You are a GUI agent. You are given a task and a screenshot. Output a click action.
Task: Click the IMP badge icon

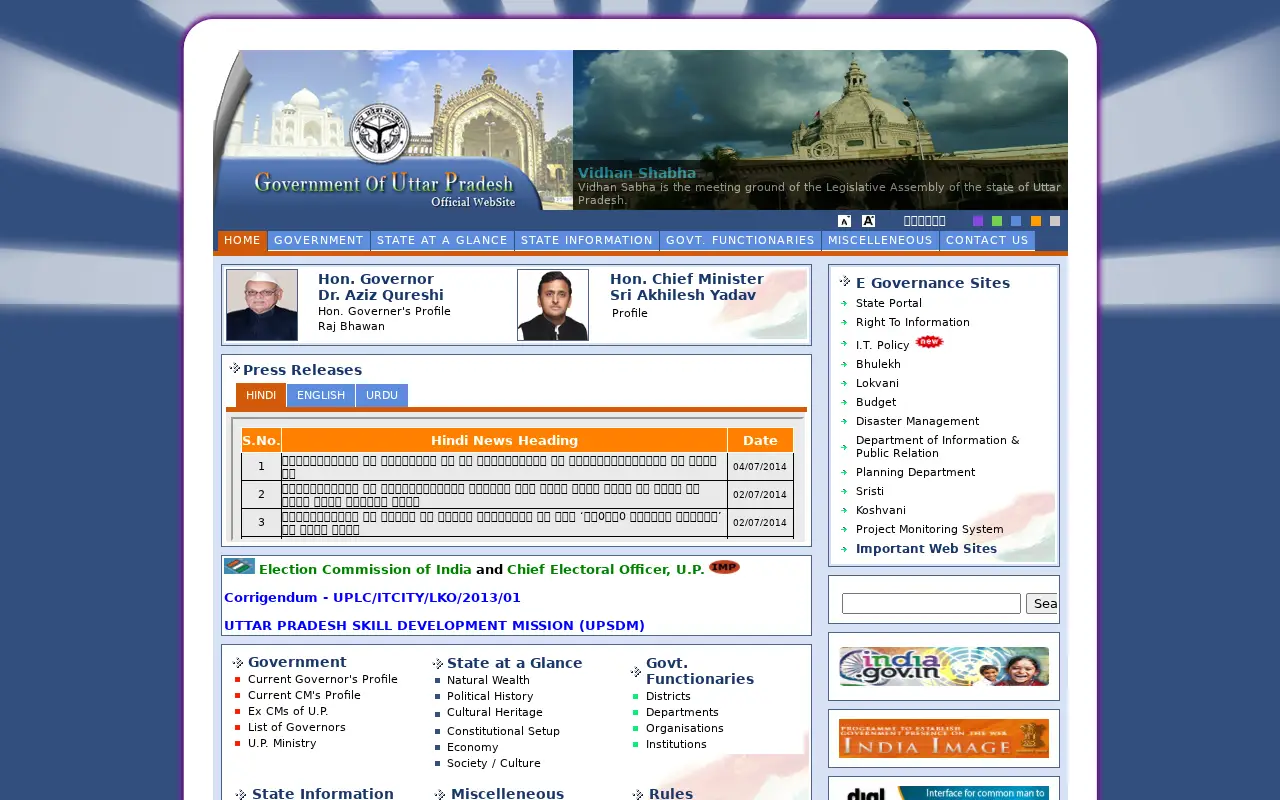[x=724, y=567]
